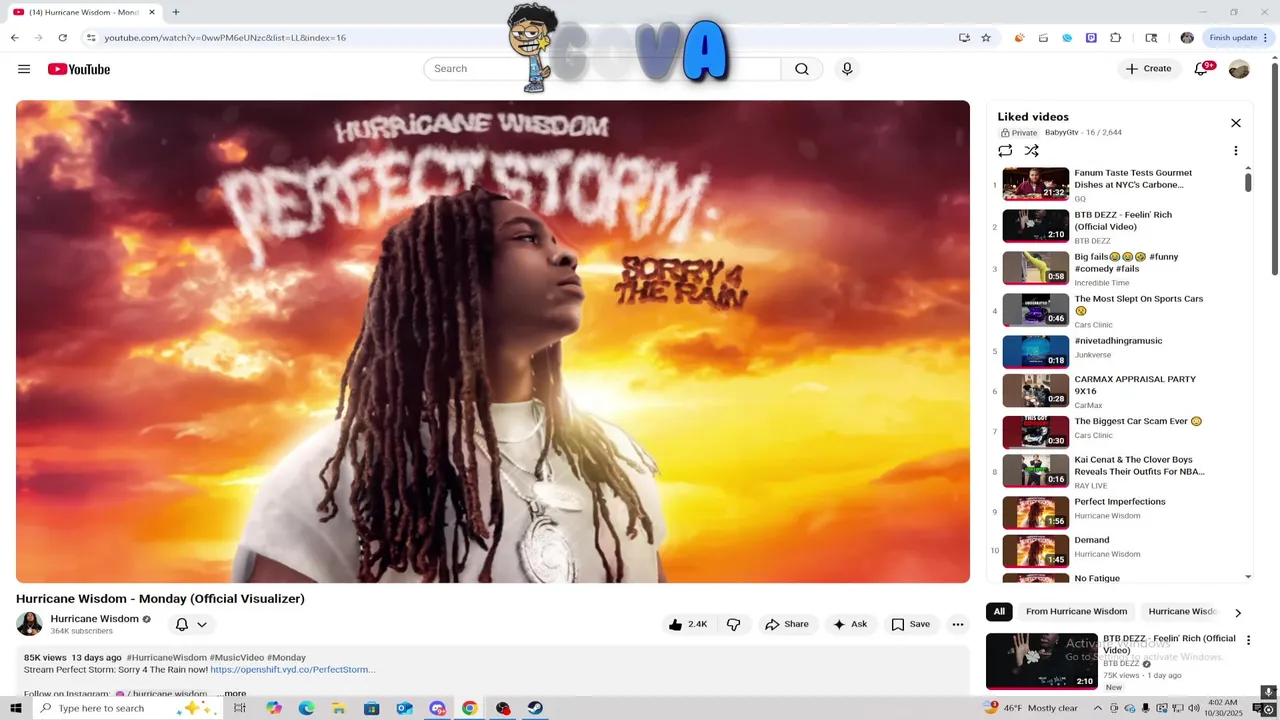Open the Liked videos playlist title
Screen dimensions: 1280x720
(1033, 117)
